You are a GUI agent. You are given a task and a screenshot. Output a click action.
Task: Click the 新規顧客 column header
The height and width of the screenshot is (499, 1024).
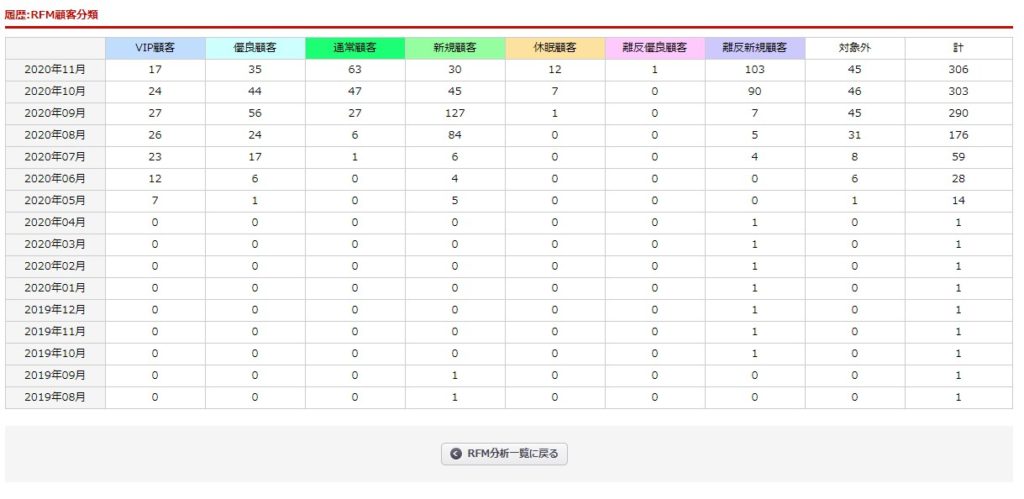(x=455, y=48)
